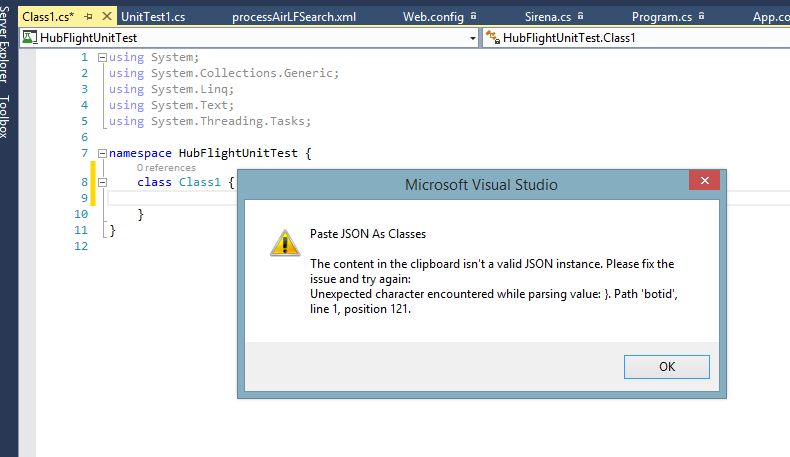Collapse the class Class1 block
This screenshot has width=790, height=457.
[x=102, y=182]
